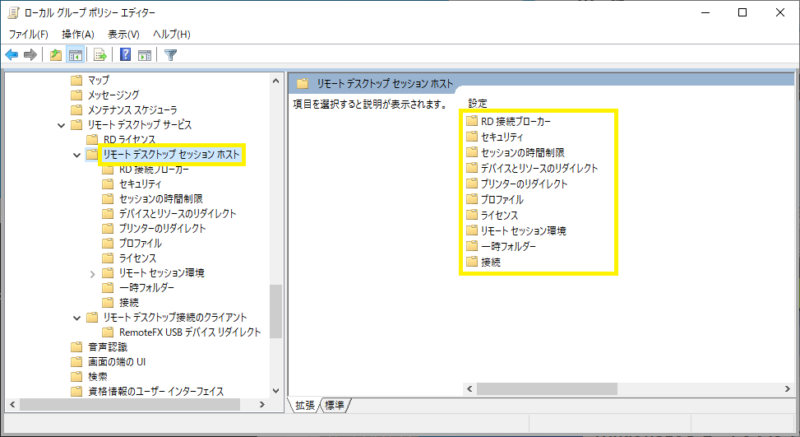Select 音声認識 in the tree
This screenshot has width=800, height=437.
[x=107, y=347]
